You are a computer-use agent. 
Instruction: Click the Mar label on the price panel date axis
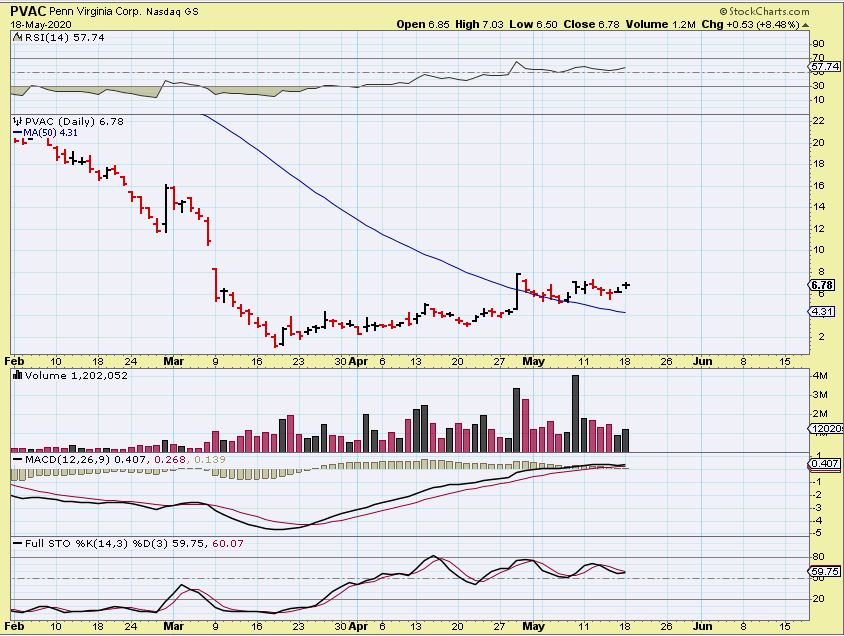click(173, 361)
